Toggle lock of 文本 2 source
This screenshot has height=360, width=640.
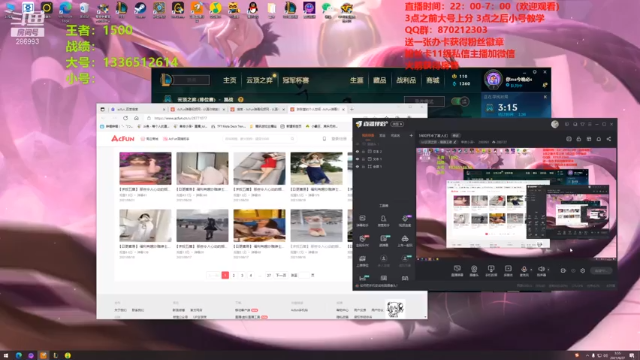(364, 151)
